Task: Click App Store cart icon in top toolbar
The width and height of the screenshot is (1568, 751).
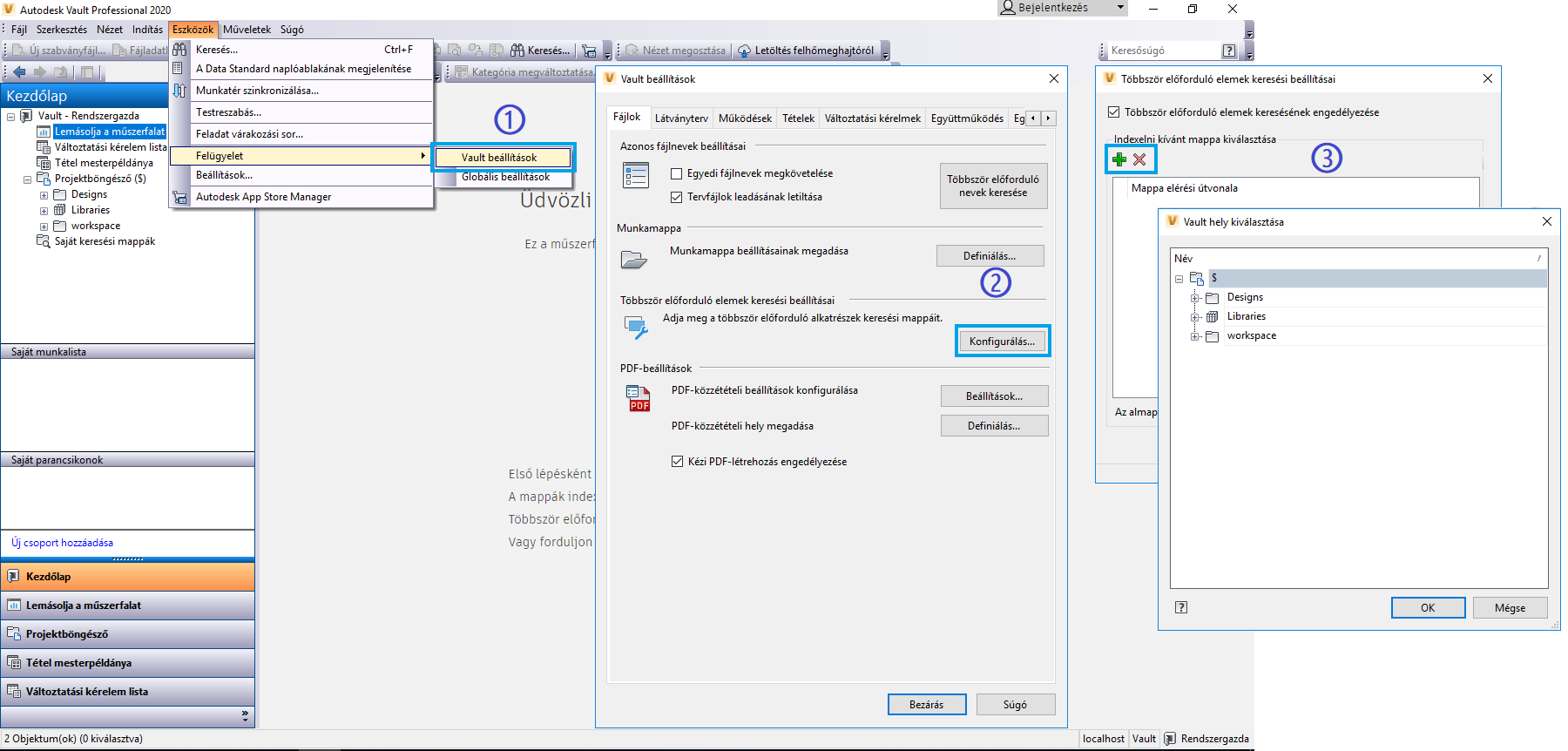Action: (589, 51)
